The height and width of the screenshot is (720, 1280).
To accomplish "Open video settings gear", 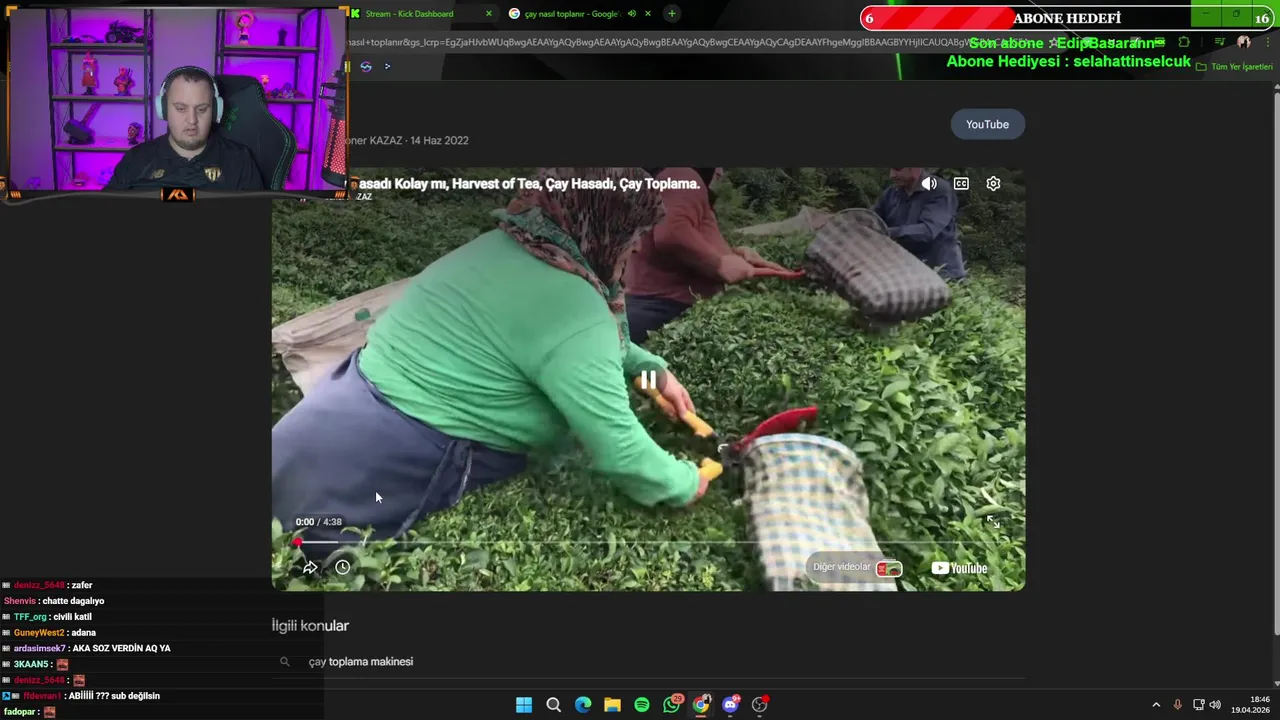I will 993,184.
